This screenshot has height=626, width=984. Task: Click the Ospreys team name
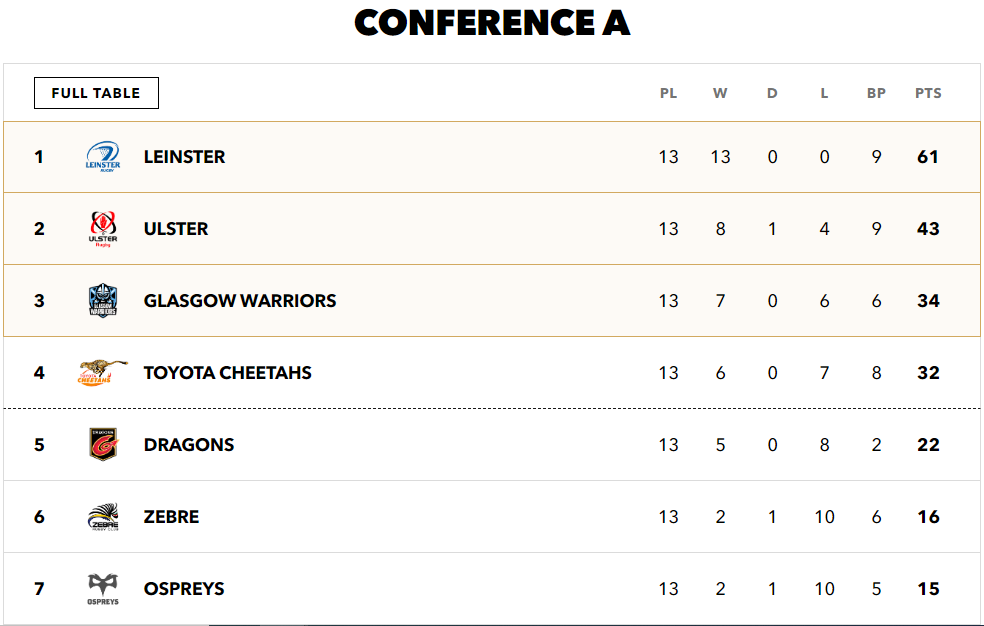[184, 589]
